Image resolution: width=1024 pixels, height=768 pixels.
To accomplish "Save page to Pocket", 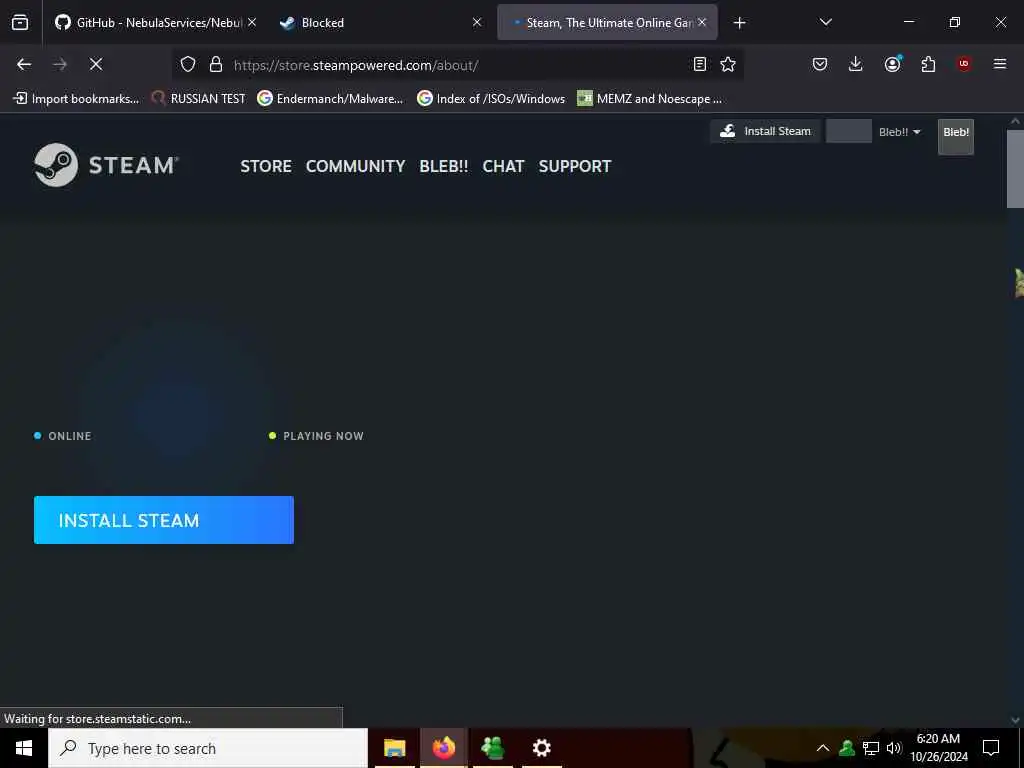I will point(820,64).
